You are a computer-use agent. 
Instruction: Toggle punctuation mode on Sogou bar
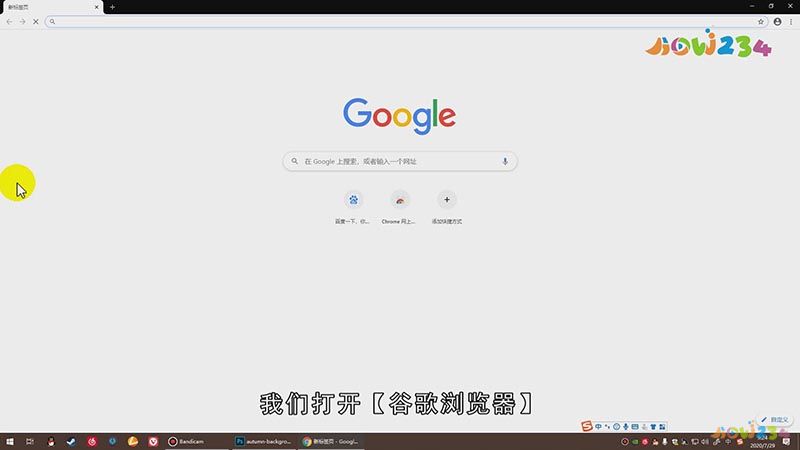(607, 427)
